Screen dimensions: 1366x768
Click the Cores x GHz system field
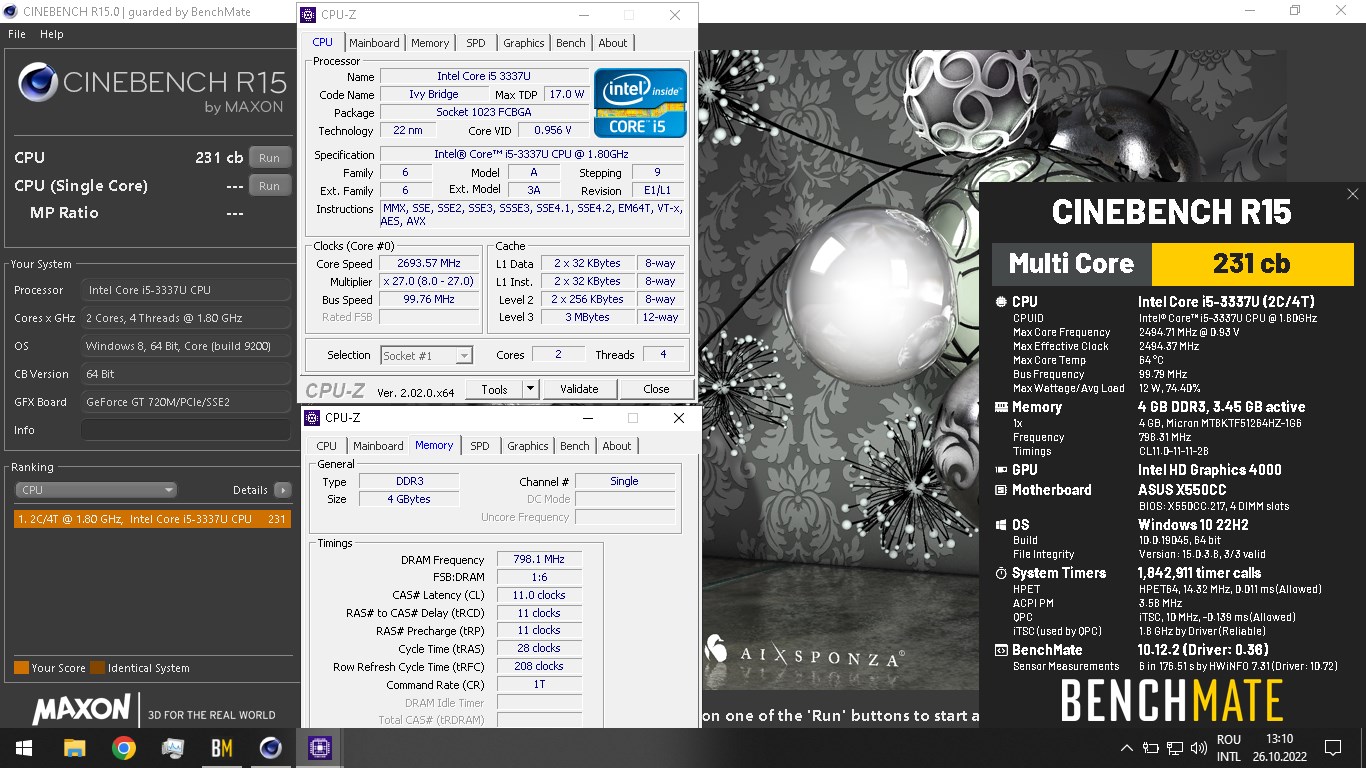coord(187,318)
